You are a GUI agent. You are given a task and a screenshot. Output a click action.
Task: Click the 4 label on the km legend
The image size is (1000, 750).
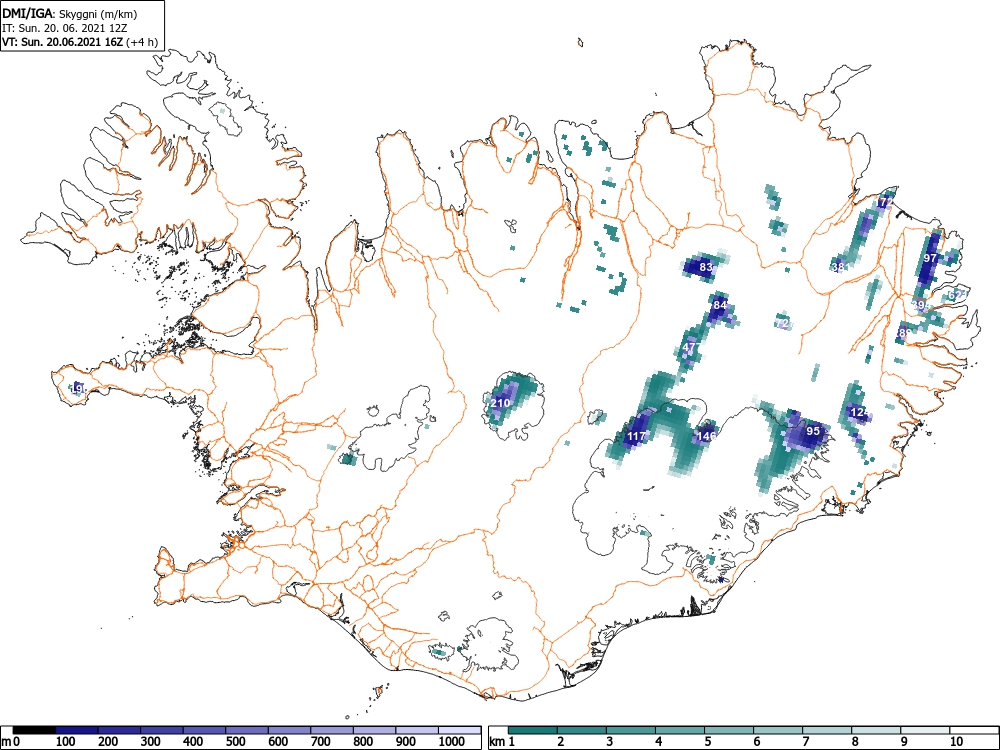[658, 742]
